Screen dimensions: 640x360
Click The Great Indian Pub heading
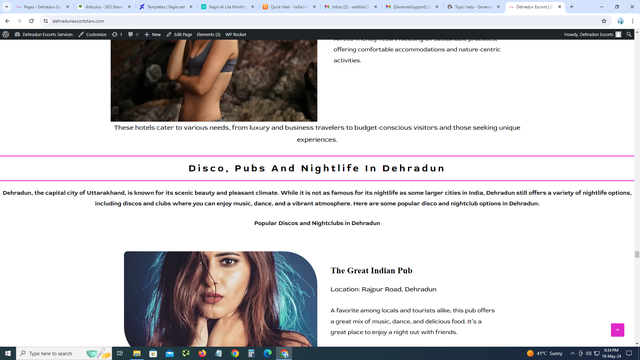[x=371, y=271]
